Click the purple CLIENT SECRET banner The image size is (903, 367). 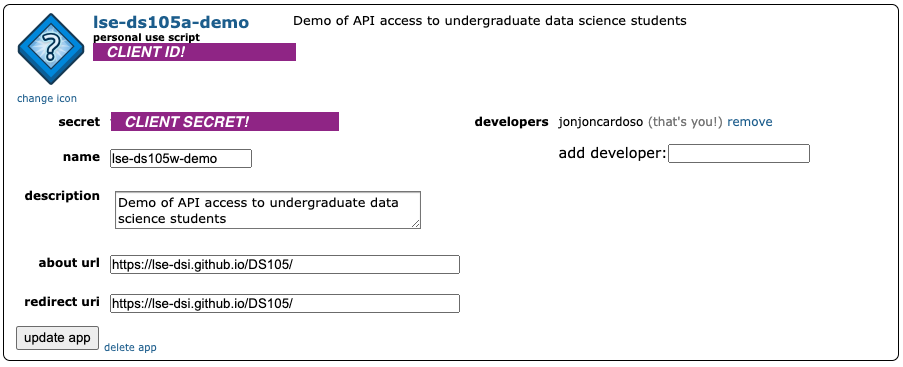pyautogui.click(x=225, y=122)
